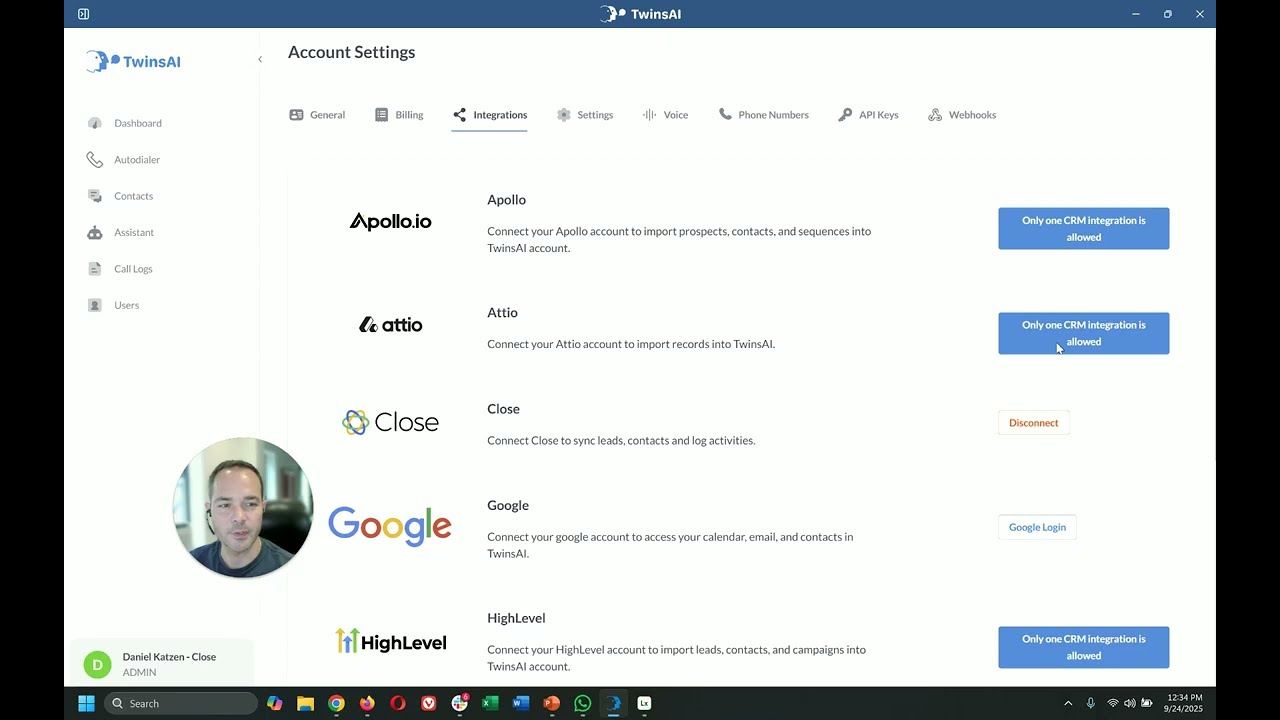The image size is (1280, 720).
Task: Open the Voice tab
Action: pyautogui.click(x=665, y=115)
